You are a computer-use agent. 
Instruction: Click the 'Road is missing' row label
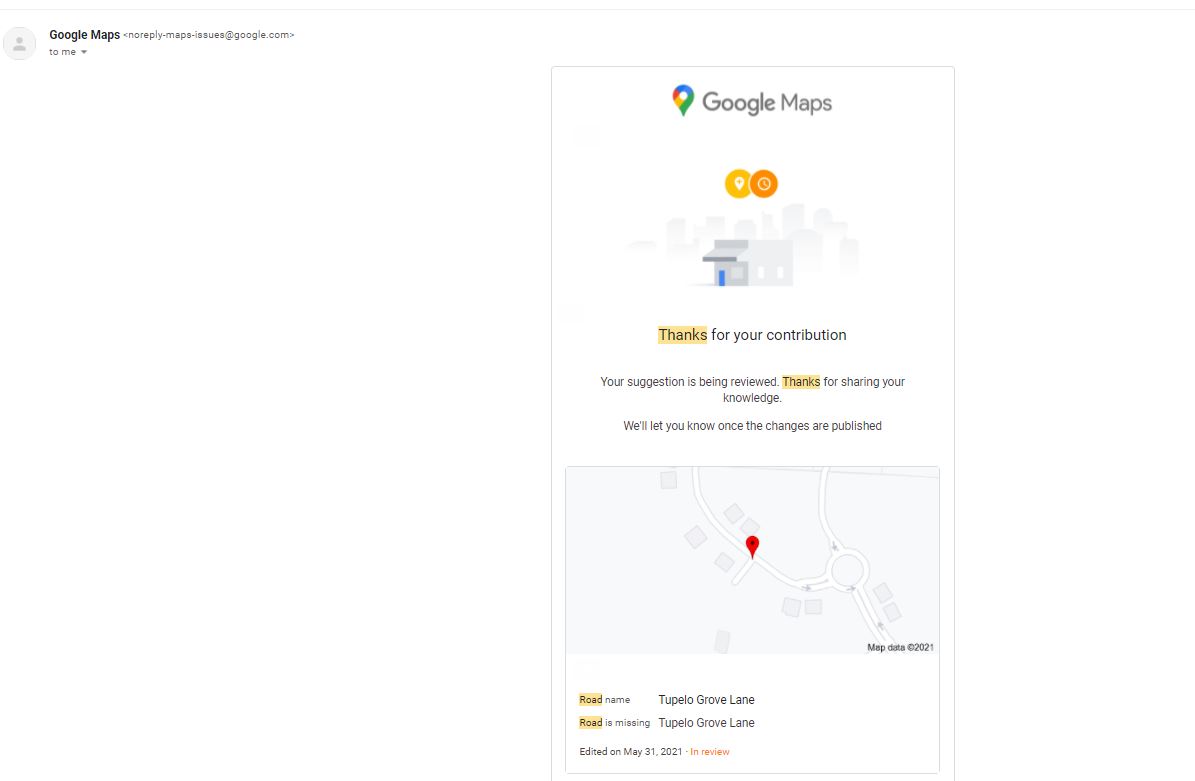click(x=613, y=722)
